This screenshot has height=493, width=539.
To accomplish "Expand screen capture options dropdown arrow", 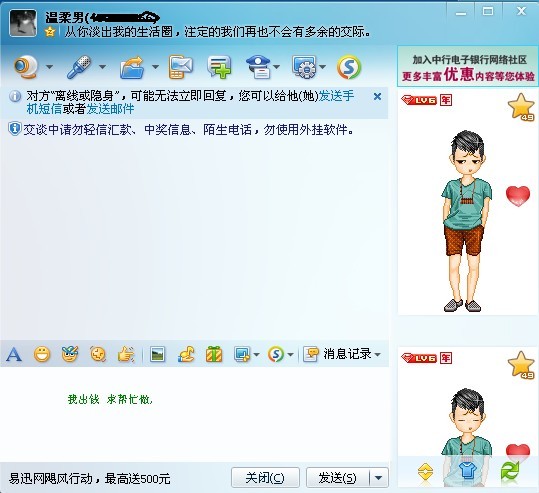I will click(256, 354).
